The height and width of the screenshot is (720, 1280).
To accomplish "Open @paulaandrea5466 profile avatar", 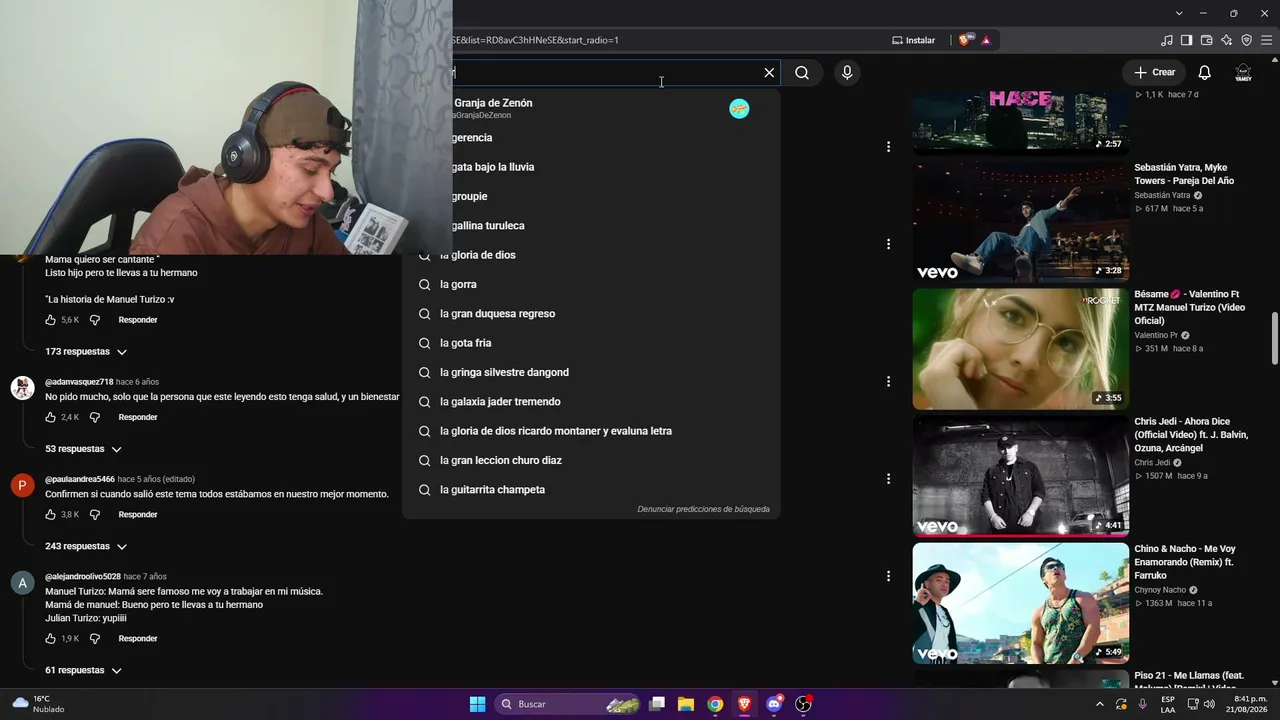I will 22,486.
